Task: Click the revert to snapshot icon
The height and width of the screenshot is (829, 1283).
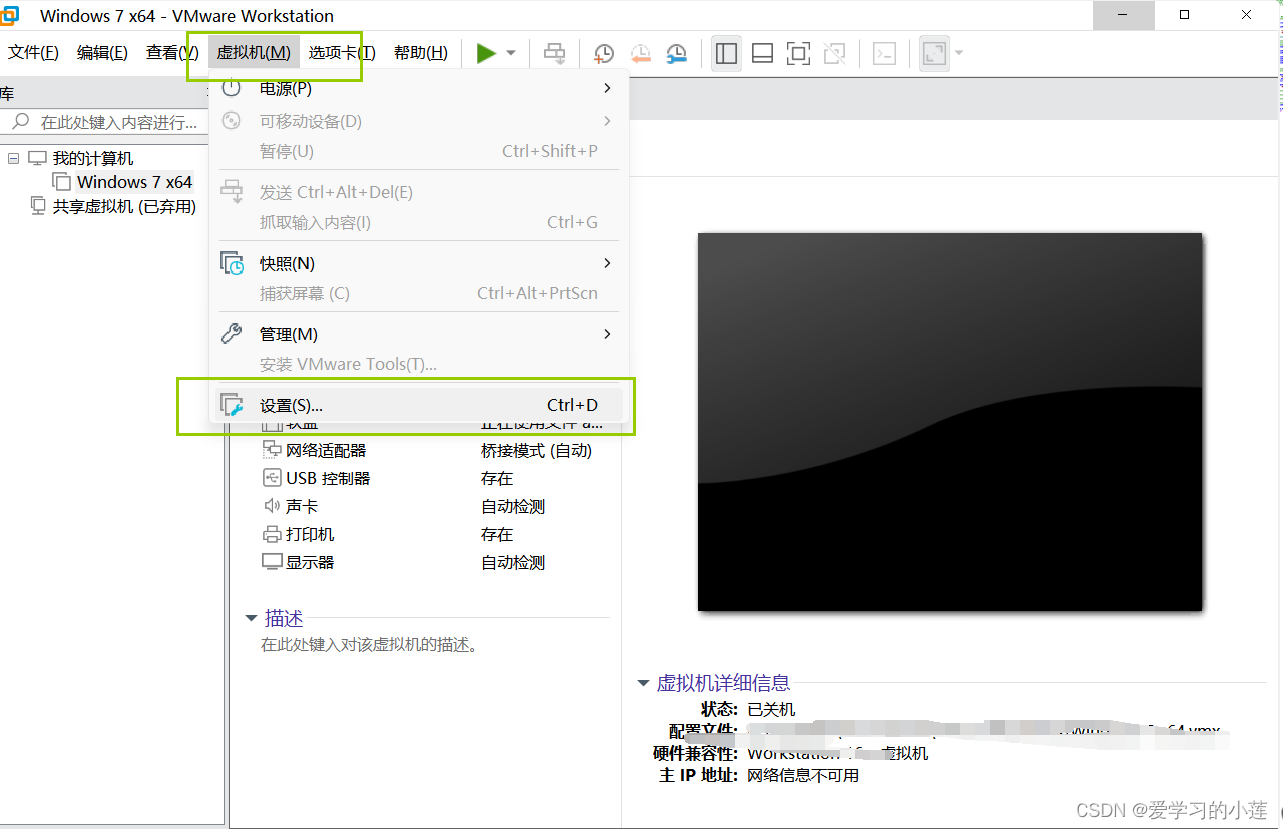Action: click(640, 54)
